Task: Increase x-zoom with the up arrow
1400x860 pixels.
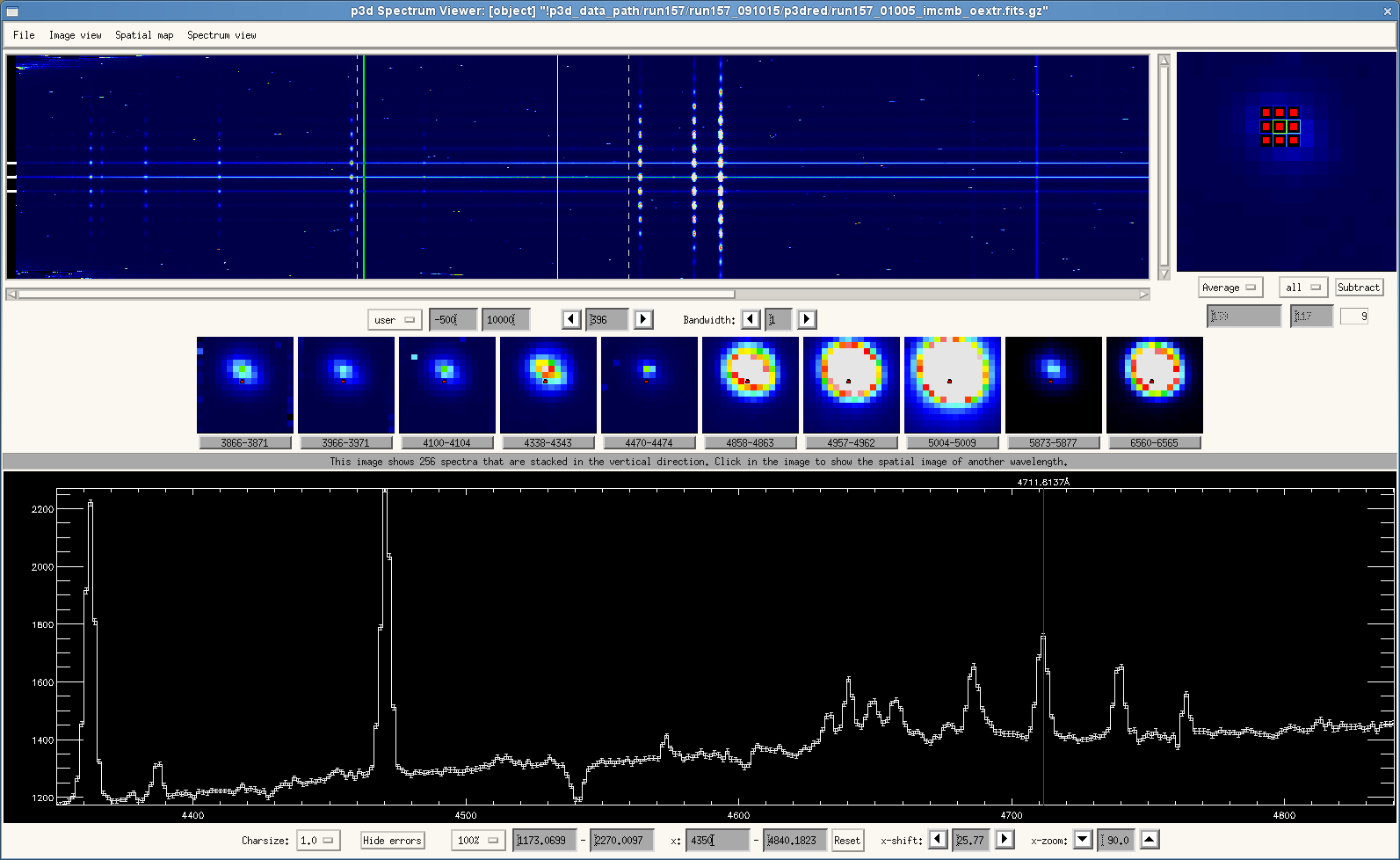Action: 1149,840
